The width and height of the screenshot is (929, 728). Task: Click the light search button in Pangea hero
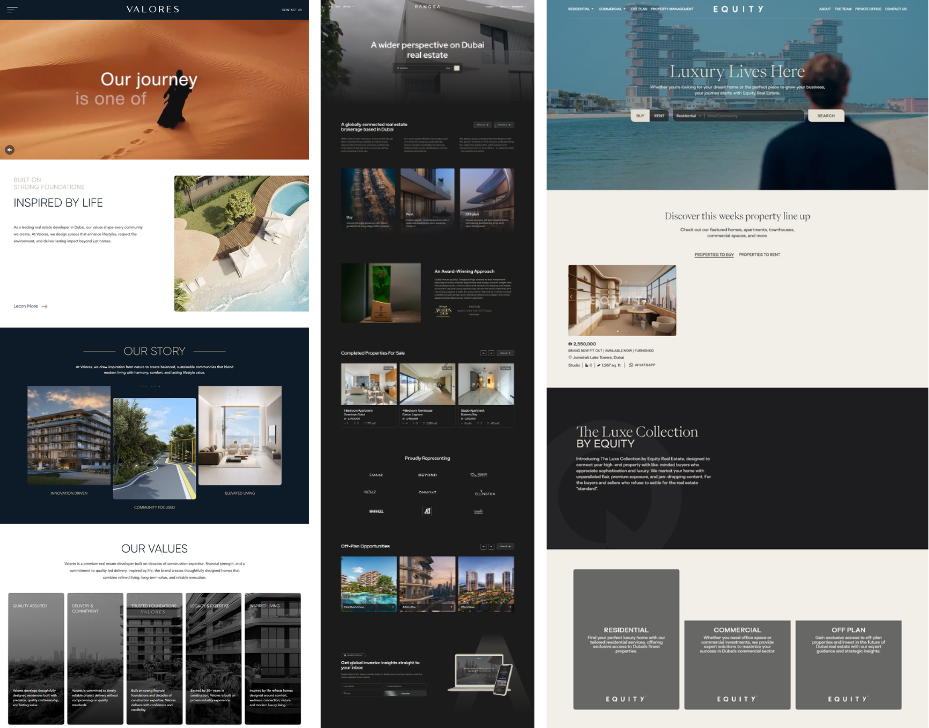(x=457, y=68)
